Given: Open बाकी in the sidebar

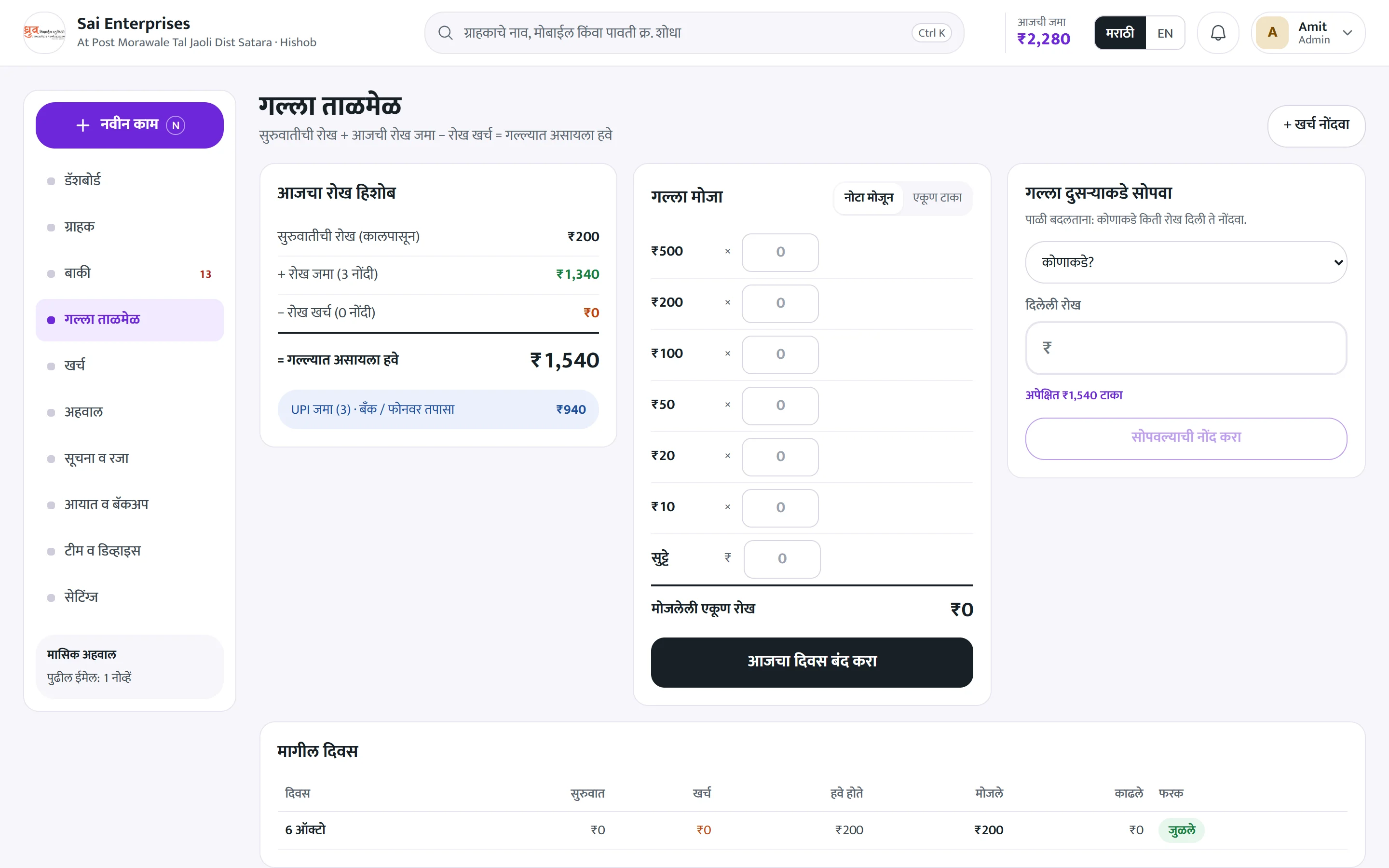Looking at the screenshot, I should [x=130, y=273].
